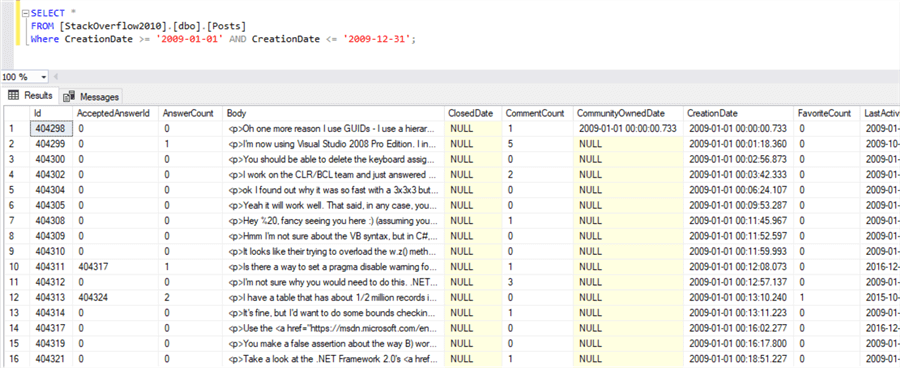
Task: Open the 100 % zoom dropdown
Action: [x=44, y=77]
